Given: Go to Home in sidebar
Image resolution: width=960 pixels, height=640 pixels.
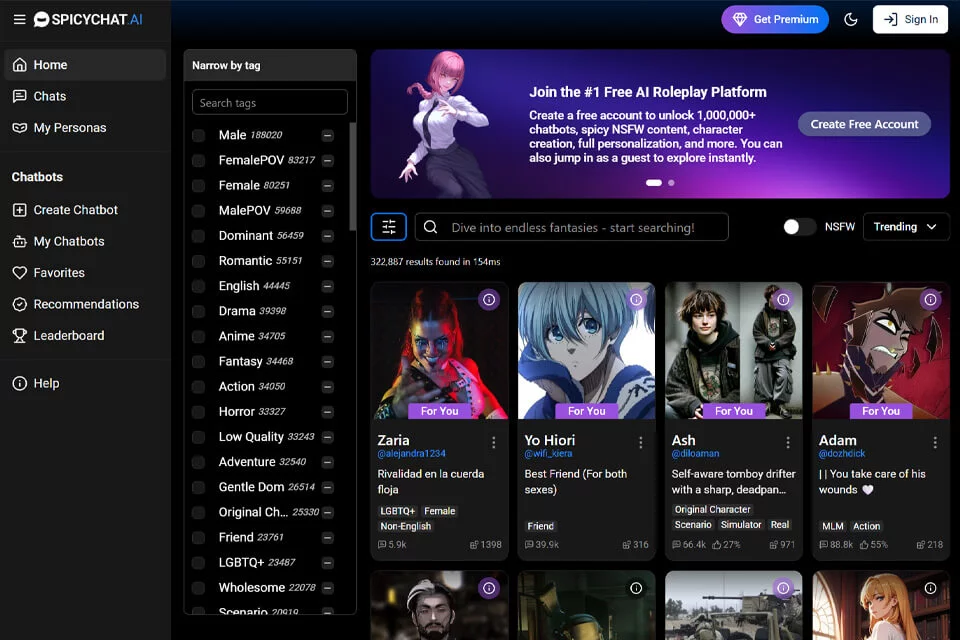Looking at the screenshot, I should [x=85, y=65].
